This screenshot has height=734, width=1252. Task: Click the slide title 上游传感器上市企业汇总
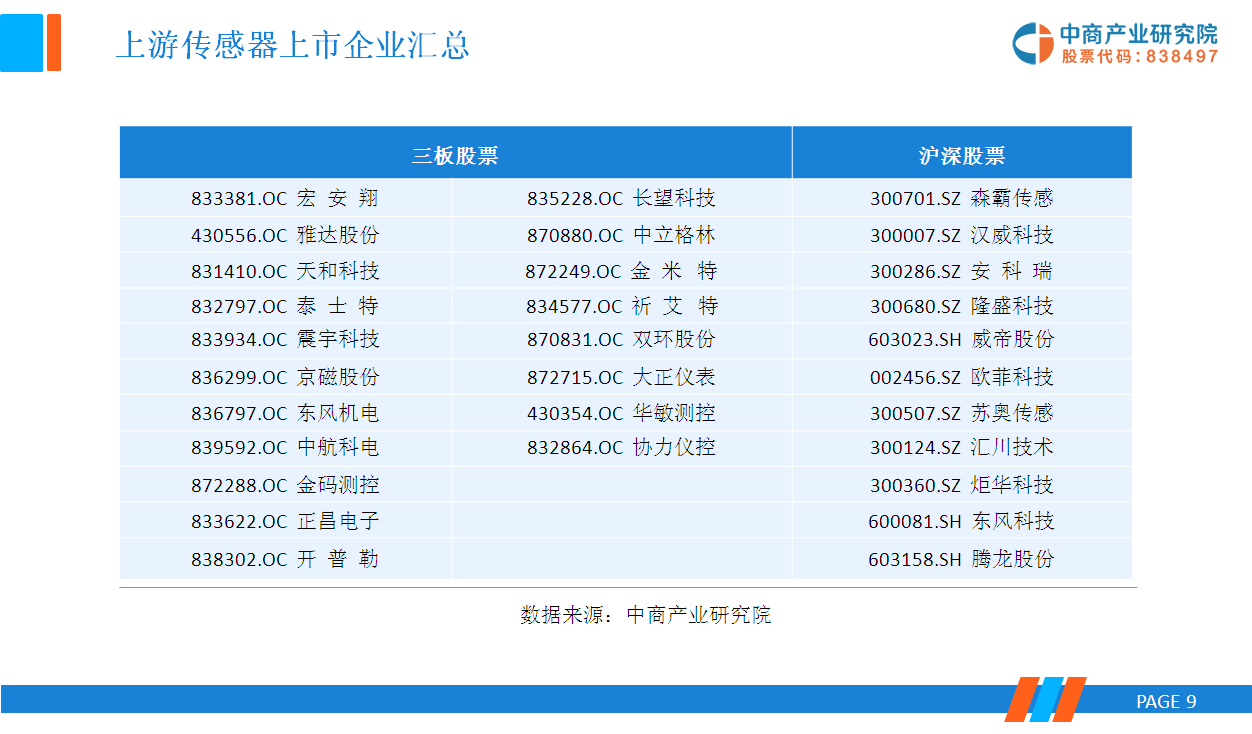[293, 45]
